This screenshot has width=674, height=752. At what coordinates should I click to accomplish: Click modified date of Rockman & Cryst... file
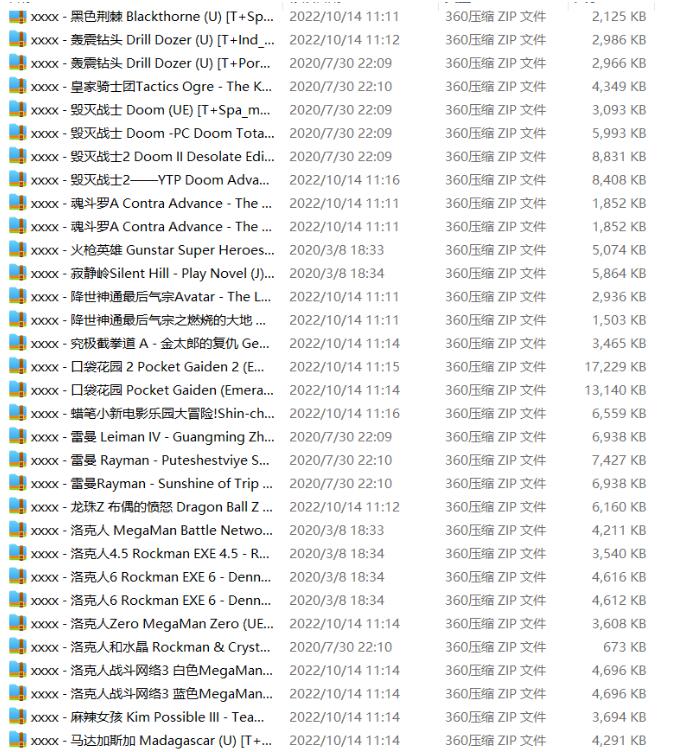click(341, 647)
